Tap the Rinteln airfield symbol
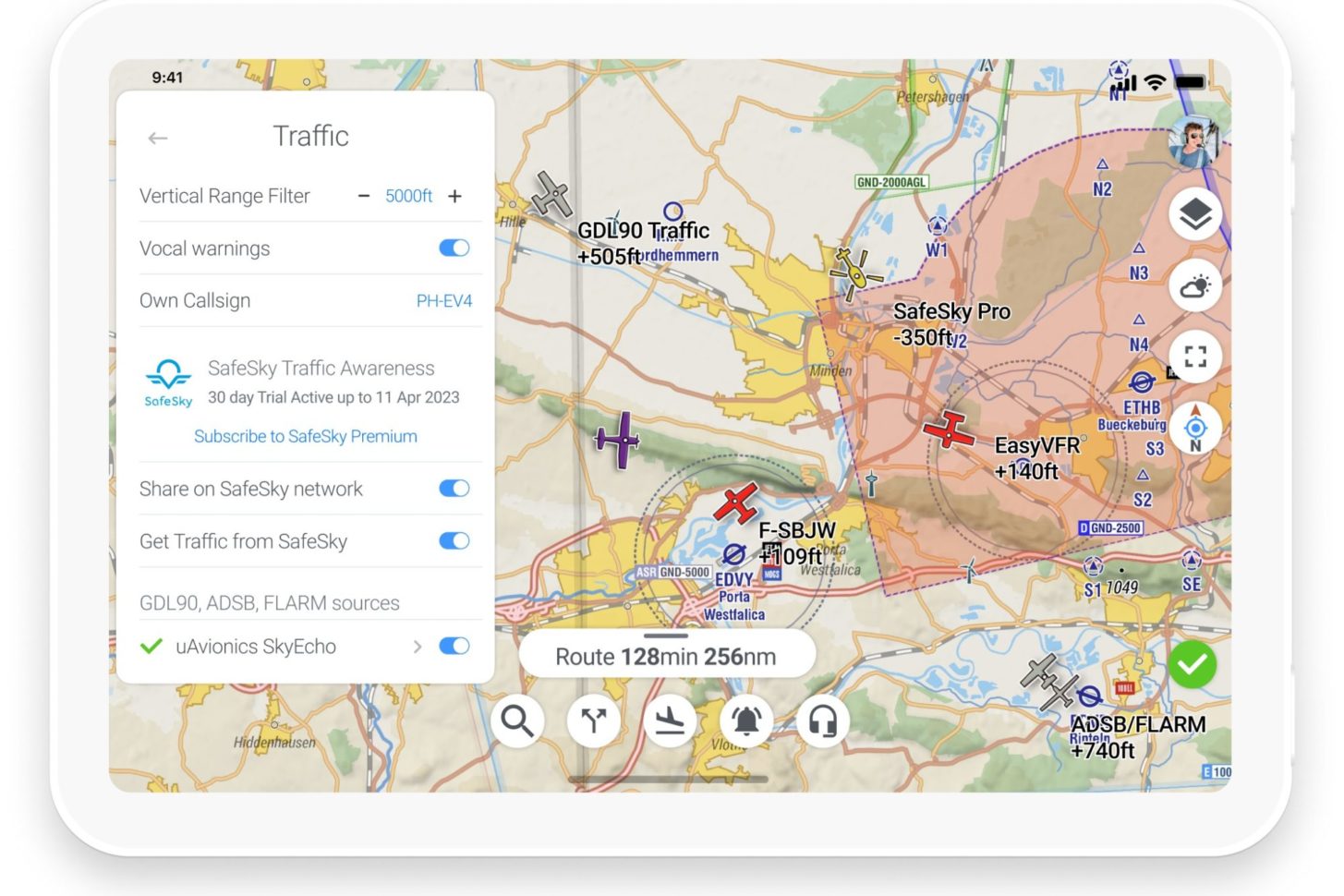This screenshot has height=896, width=1344. [x=1090, y=696]
